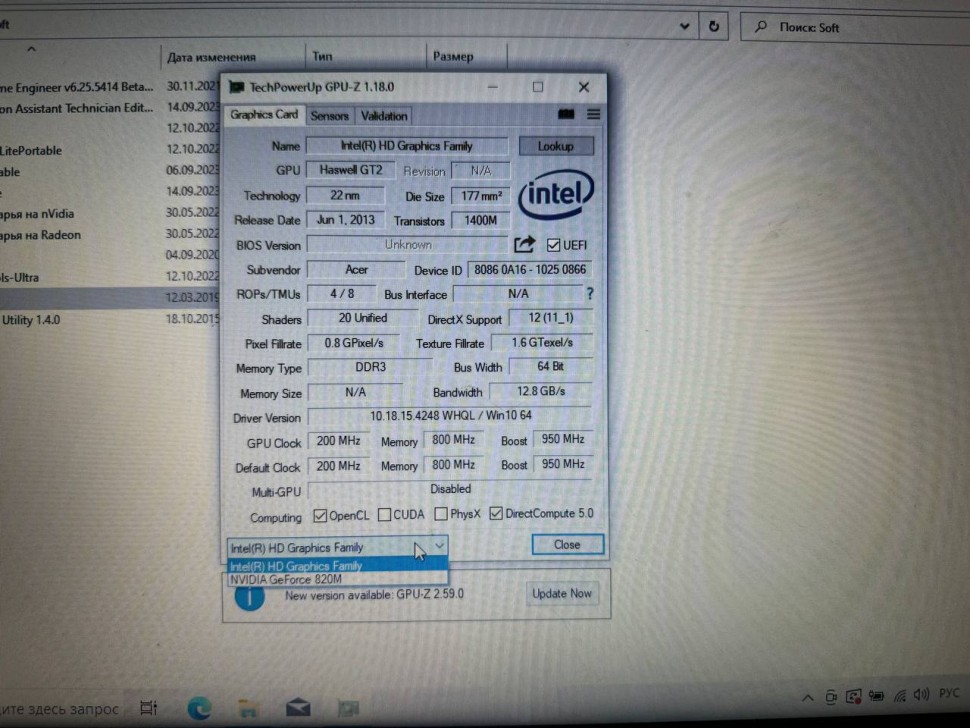This screenshot has width=970, height=728.
Task: Toggle the DirectCompute 5.0 checkbox
Action: (x=496, y=513)
